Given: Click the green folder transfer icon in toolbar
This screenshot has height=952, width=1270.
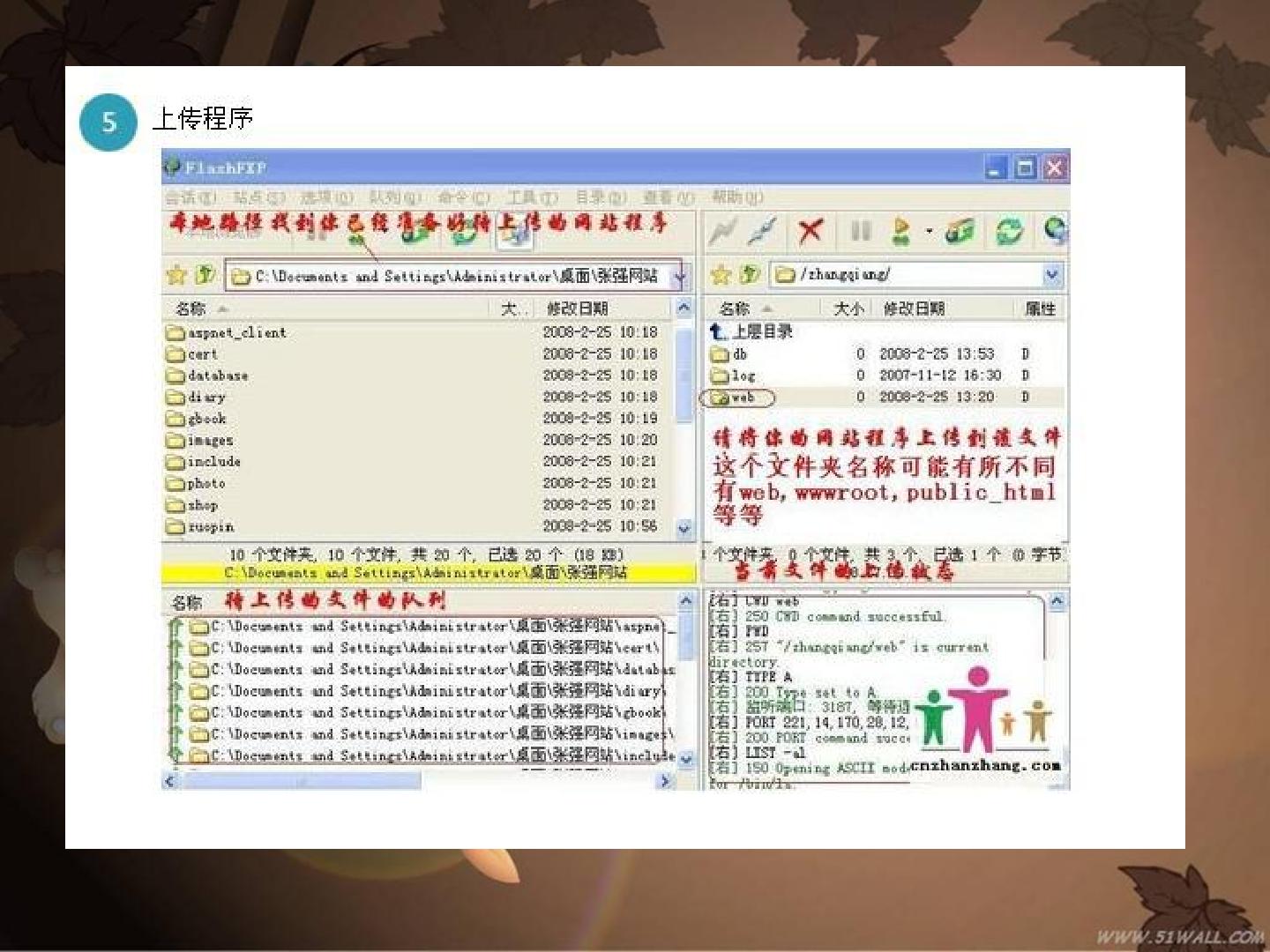Looking at the screenshot, I should coord(960,232).
